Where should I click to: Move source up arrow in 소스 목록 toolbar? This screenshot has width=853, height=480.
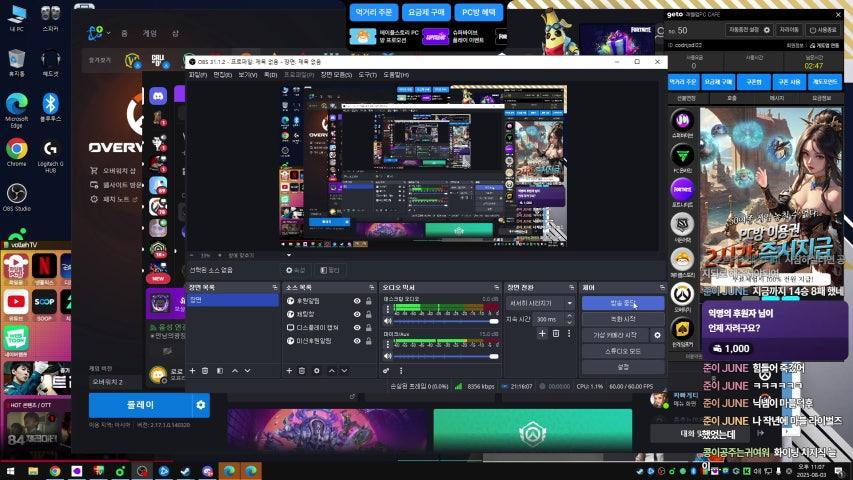[x=332, y=371]
